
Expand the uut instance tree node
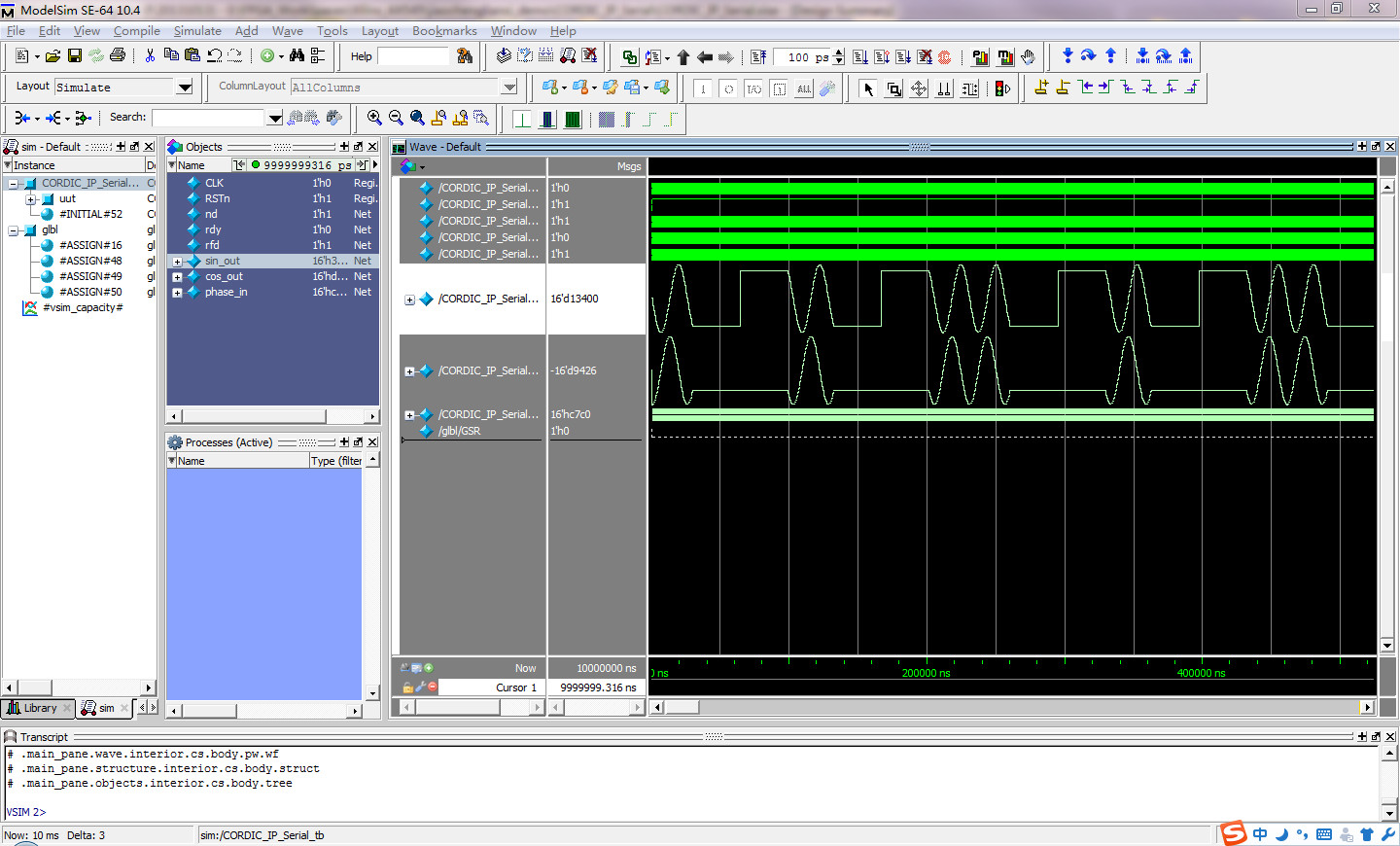pos(31,199)
